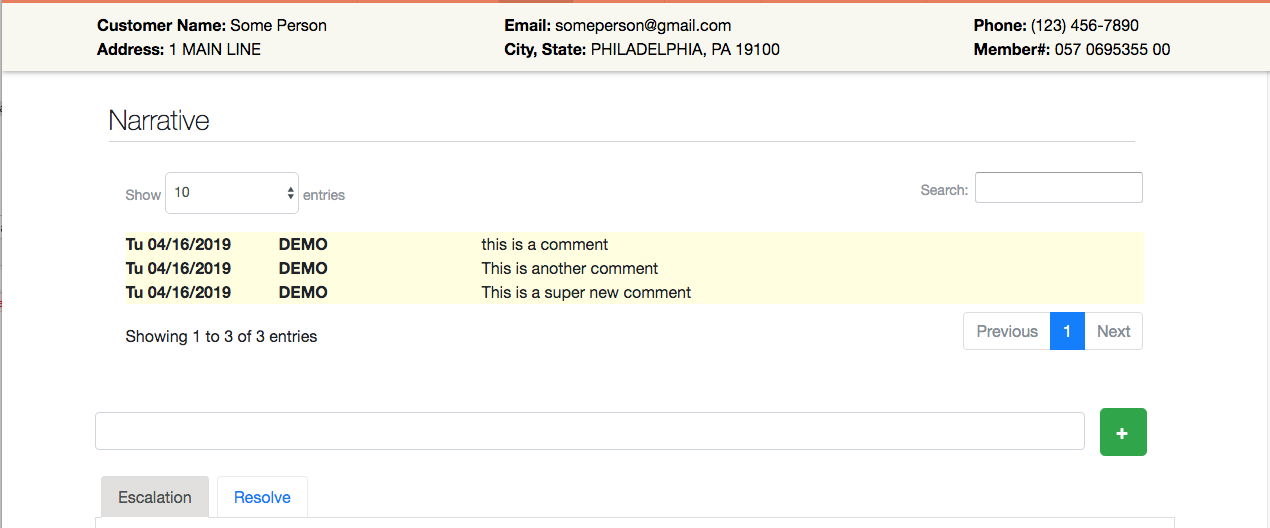Screen dimensions: 1270x528
Task: Click the member number 057 0695355 00
Action: pyautogui.click(x=1112, y=50)
